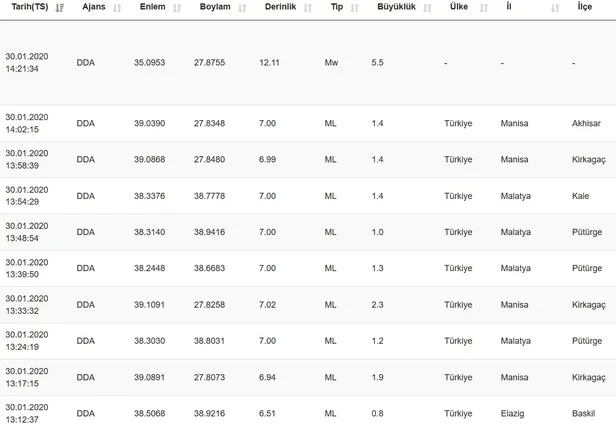Viewport: 616px width, 424px height.
Task: Click the sort icon beside Tarih(TS)
Action: (60, 8)
